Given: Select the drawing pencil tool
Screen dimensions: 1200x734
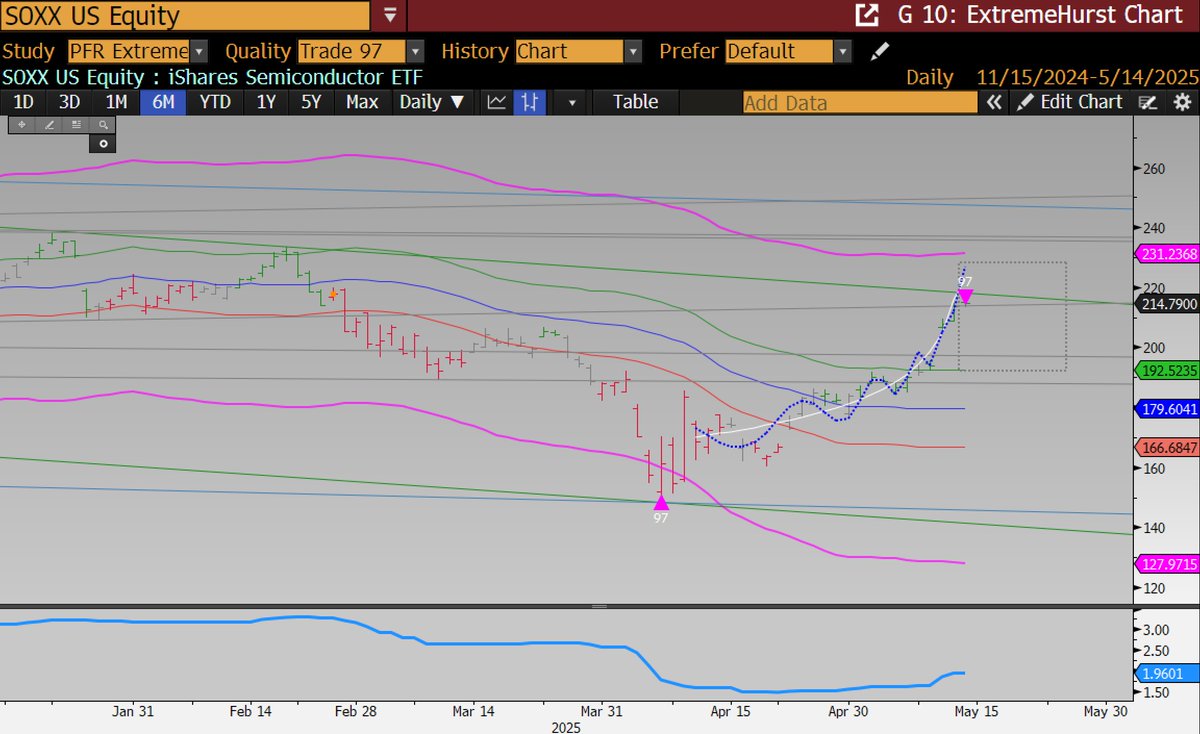Looking at the screenshot, I should 47,125.
